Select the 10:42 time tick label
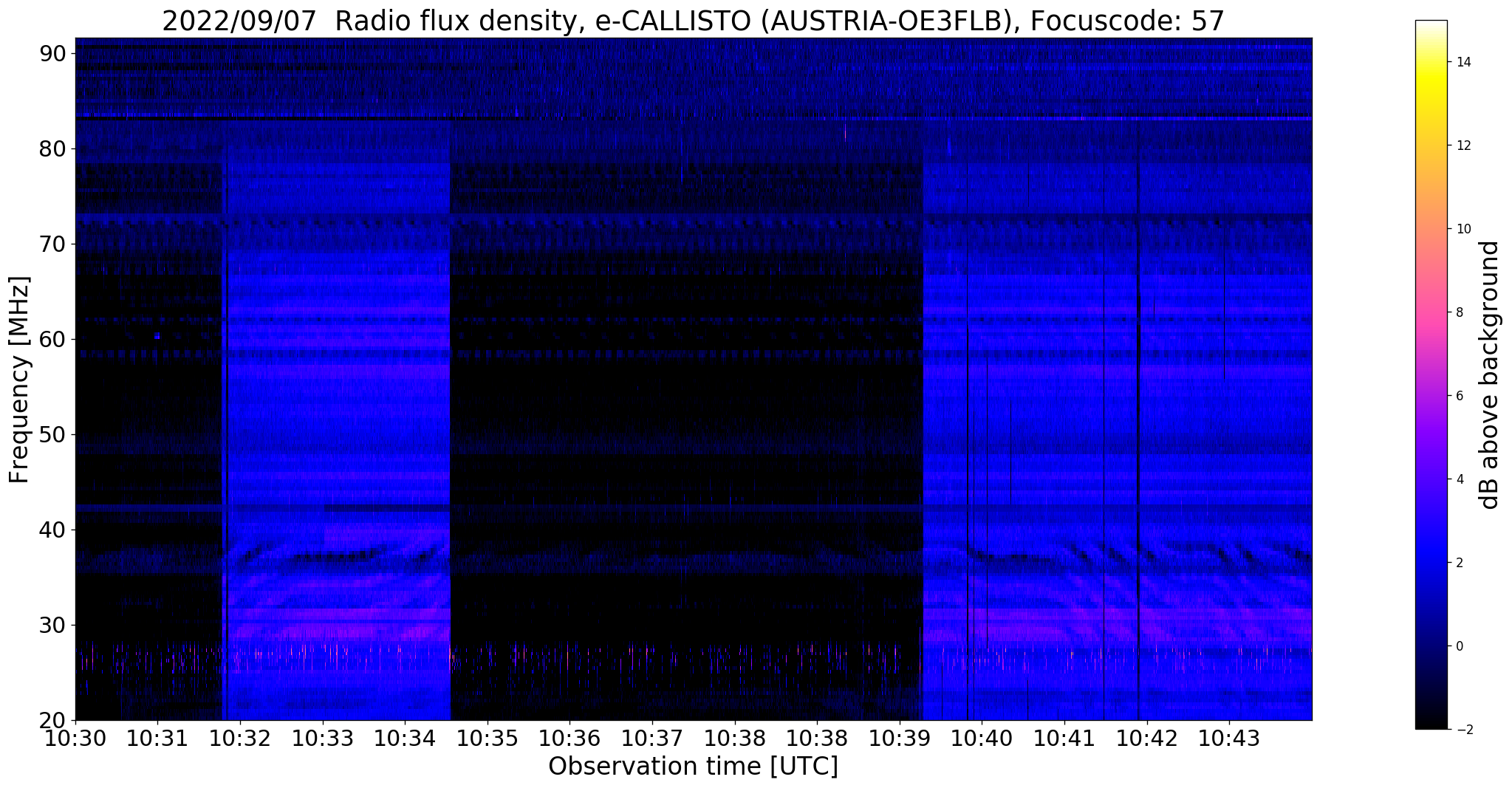Image resolution: width=1512 pixels, height=788 pixels. [1147, 738]
